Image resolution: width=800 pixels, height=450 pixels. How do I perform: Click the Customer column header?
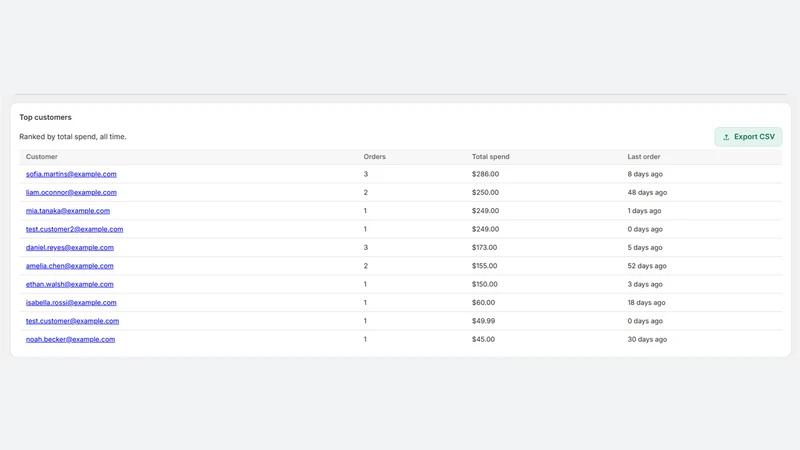tap(42, 157)
